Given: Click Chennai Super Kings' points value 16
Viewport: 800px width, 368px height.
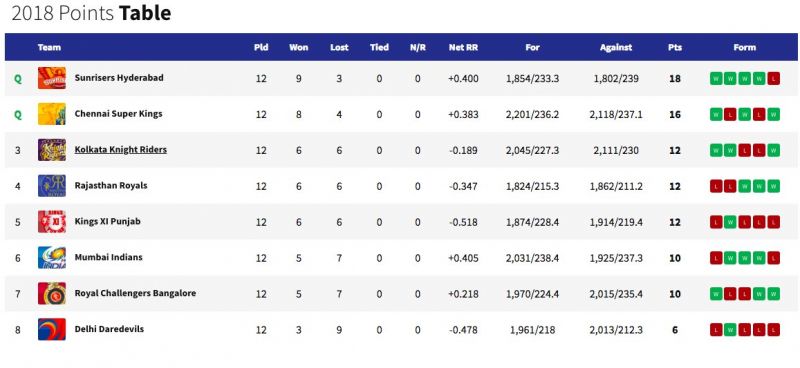Looking at the screenshot, I should [674, 114].
